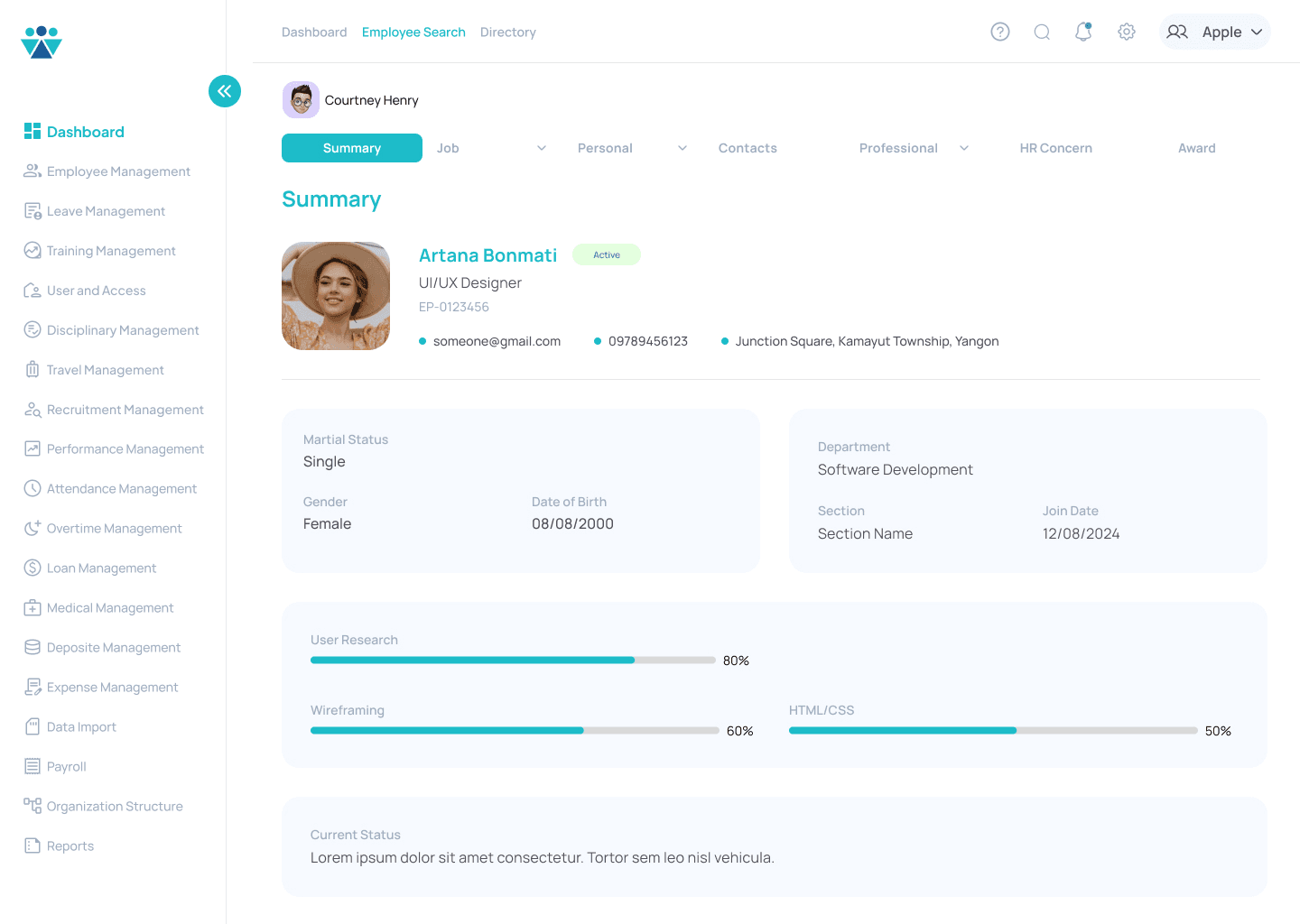Click the Organization Structure icon
The height and width of the screenshot is (924, 1300).
pyautogui.click(x=32, y=806)
